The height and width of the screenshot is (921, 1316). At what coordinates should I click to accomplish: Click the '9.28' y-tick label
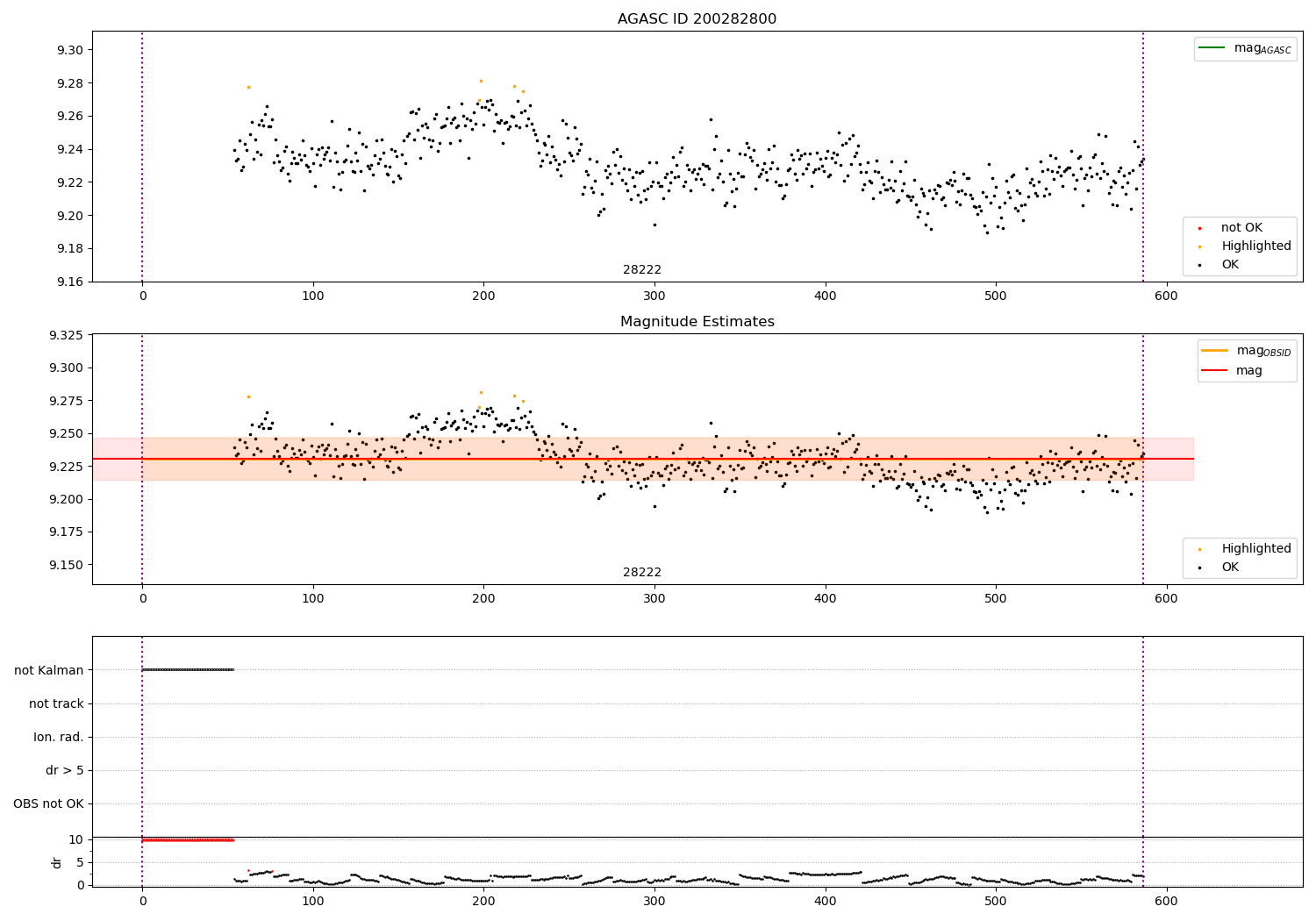tap(70, 83)
